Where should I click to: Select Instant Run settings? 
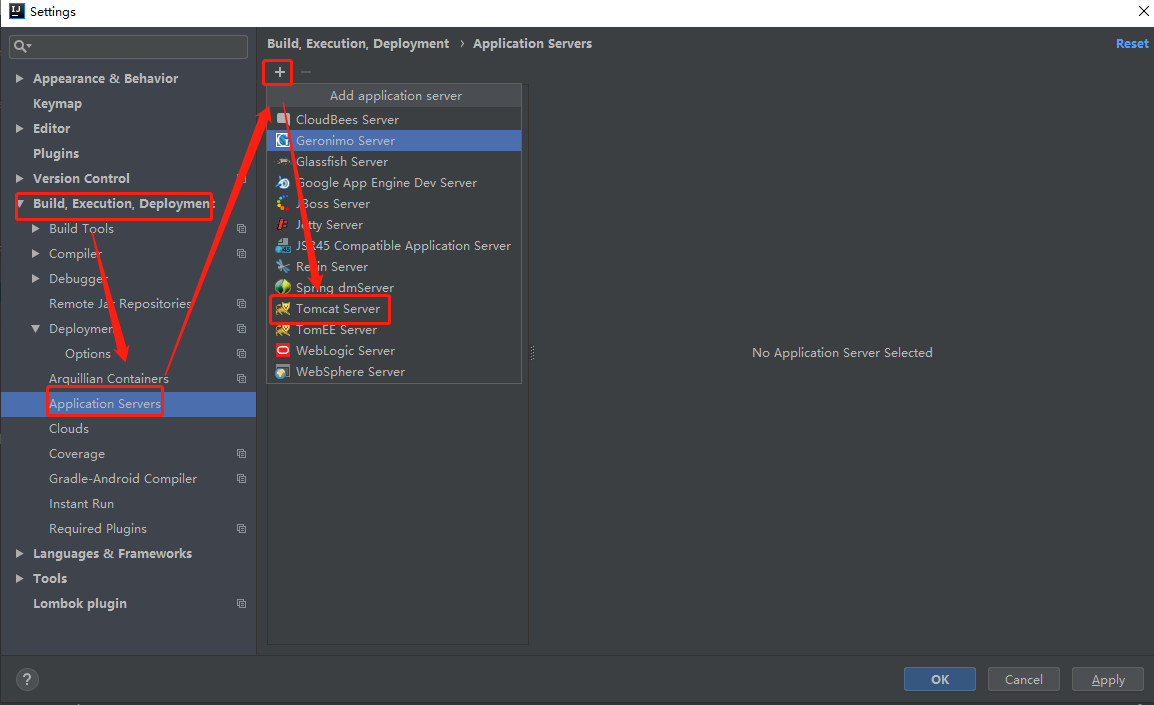click(x=81, y=503)
